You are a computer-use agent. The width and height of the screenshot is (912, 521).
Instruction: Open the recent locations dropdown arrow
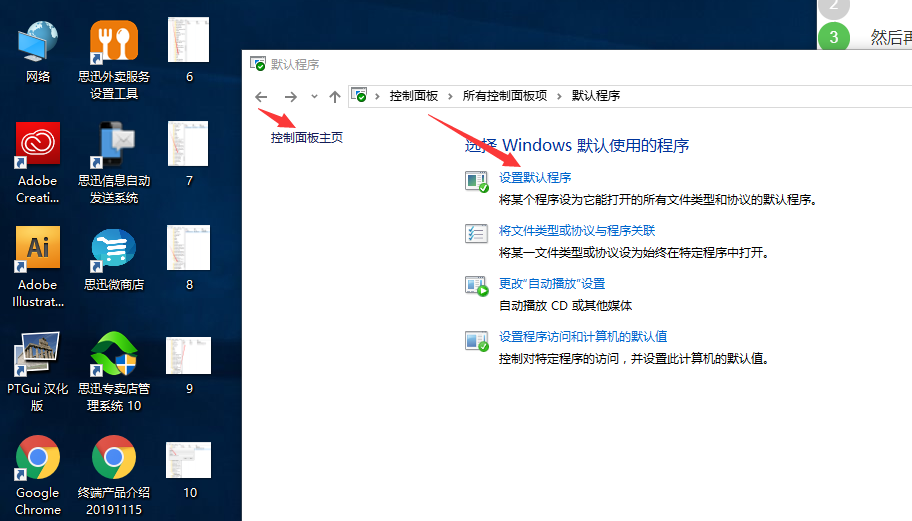pos(314,97)
